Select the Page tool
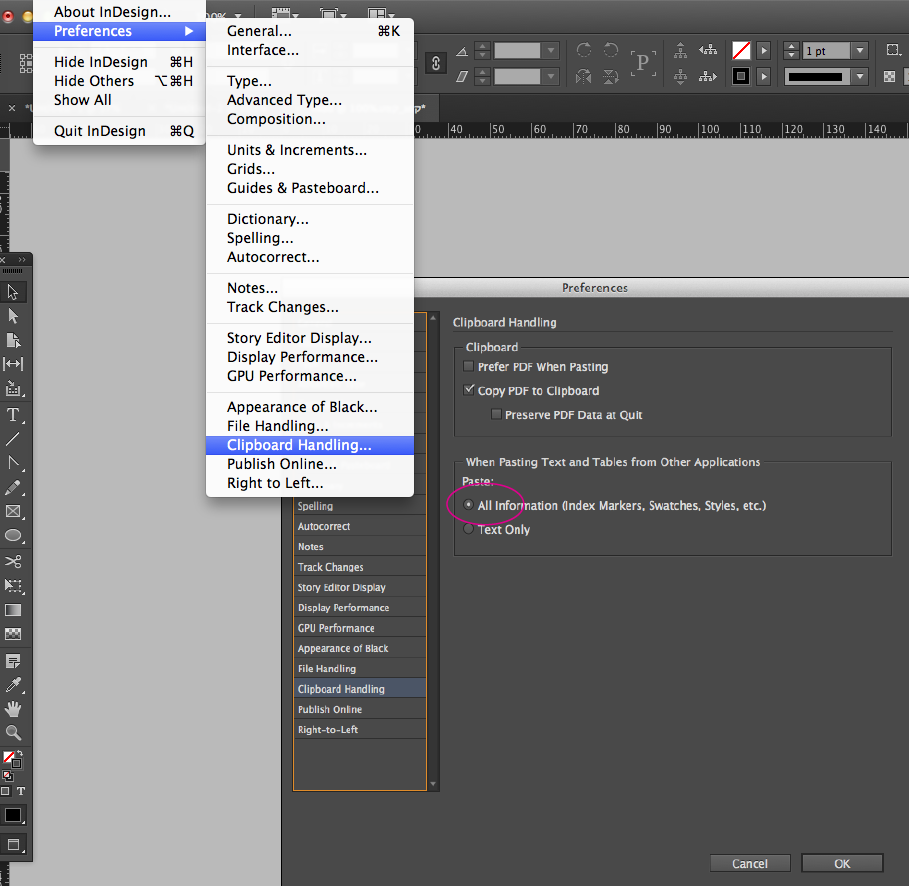 13,340
